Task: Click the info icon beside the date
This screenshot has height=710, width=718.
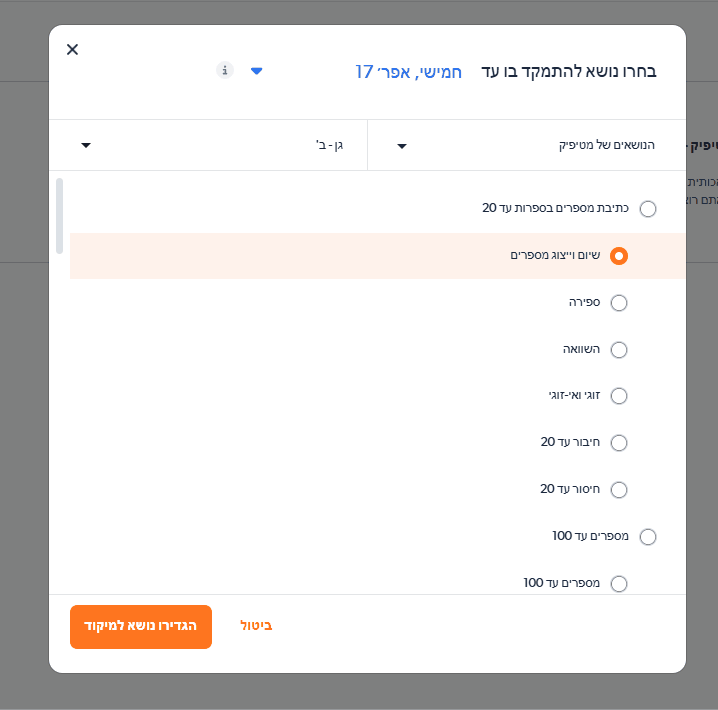Action: coord(225,70)
